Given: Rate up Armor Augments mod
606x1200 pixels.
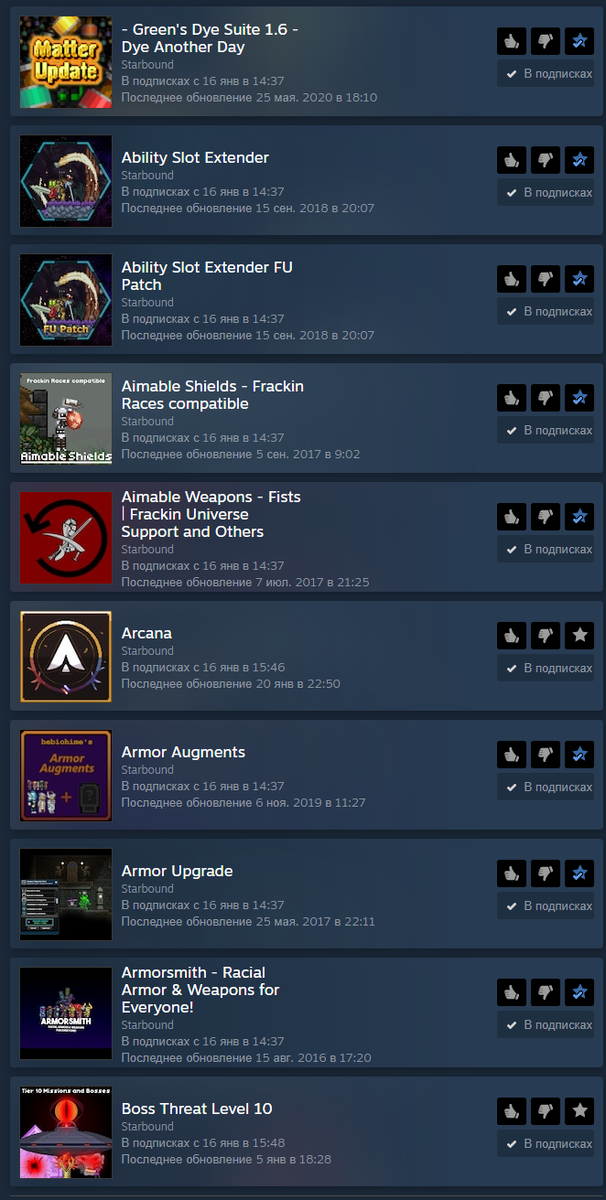Looking at the screenshot, I should pyautogui.click(x=511, y=755).
